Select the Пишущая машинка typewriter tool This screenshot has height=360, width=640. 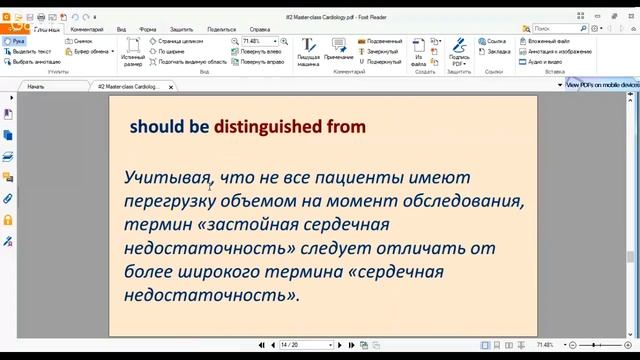(x=308, y=52)
